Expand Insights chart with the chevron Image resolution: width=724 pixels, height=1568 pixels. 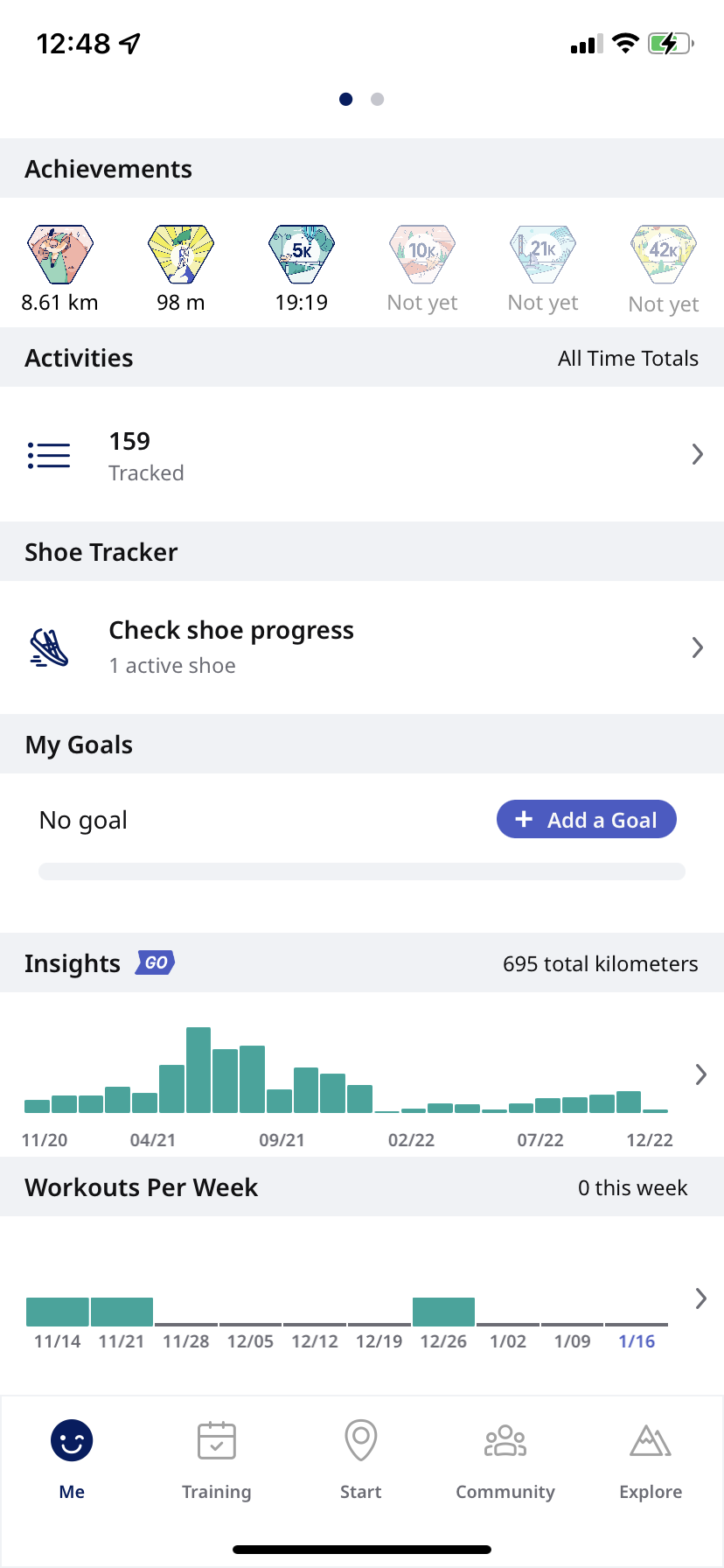click(x=700, y=1074)
